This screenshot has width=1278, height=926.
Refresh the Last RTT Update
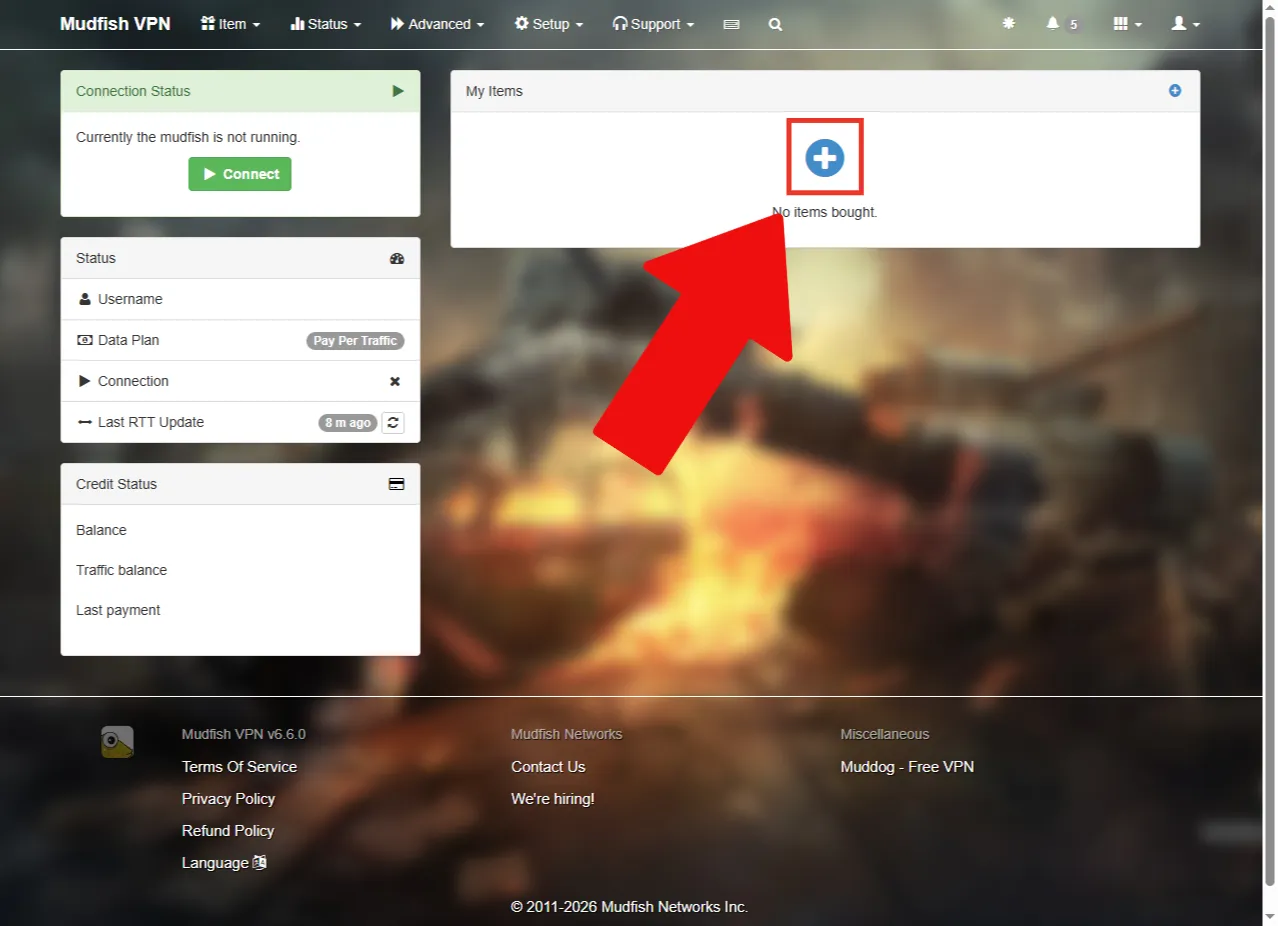393,422
